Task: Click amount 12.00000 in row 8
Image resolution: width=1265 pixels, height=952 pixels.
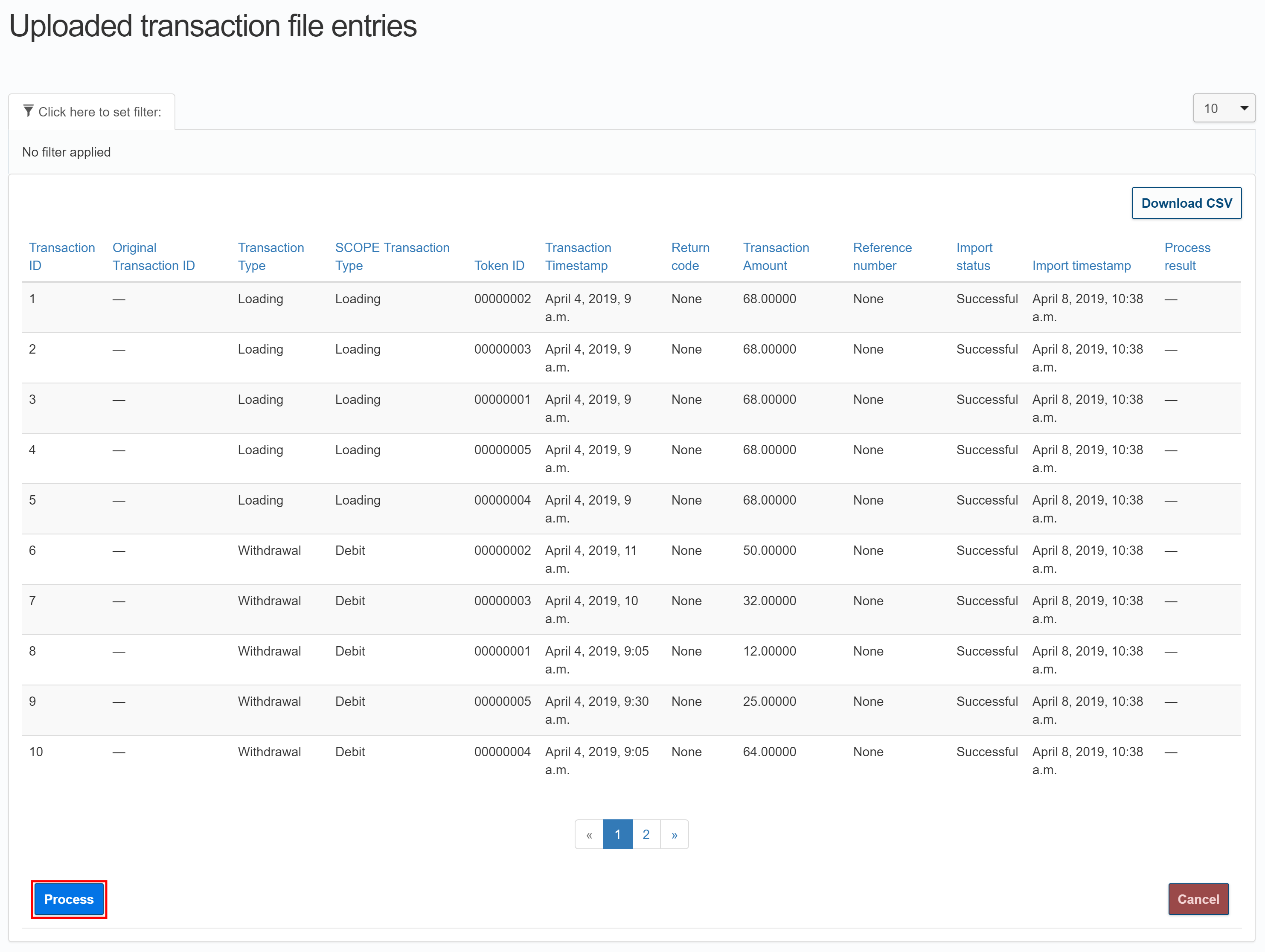Action: [x=769, y=651]
